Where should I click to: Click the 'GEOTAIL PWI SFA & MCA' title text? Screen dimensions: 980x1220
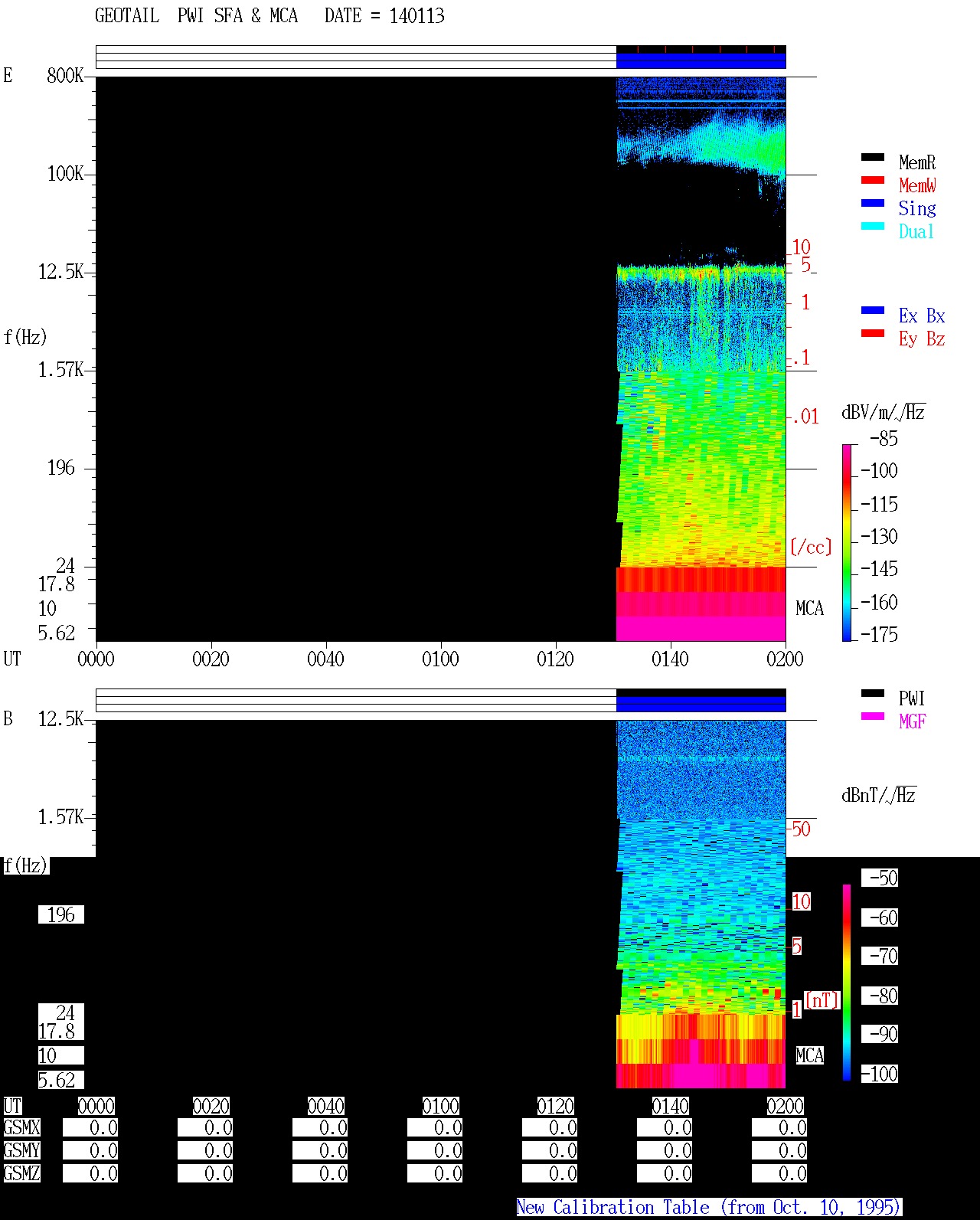pos(196,16)
